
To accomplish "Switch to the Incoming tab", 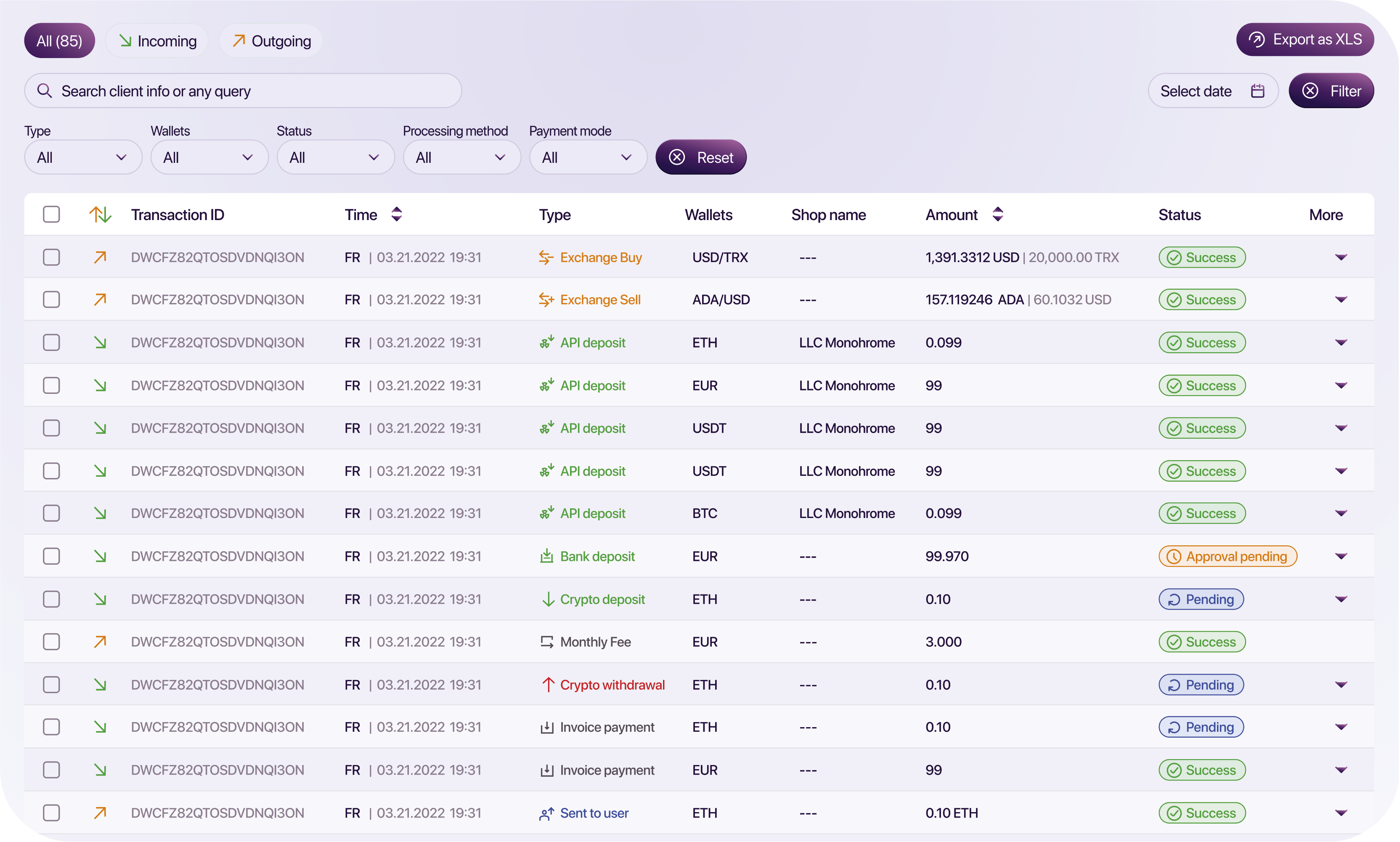I will [x=157, y=41].
